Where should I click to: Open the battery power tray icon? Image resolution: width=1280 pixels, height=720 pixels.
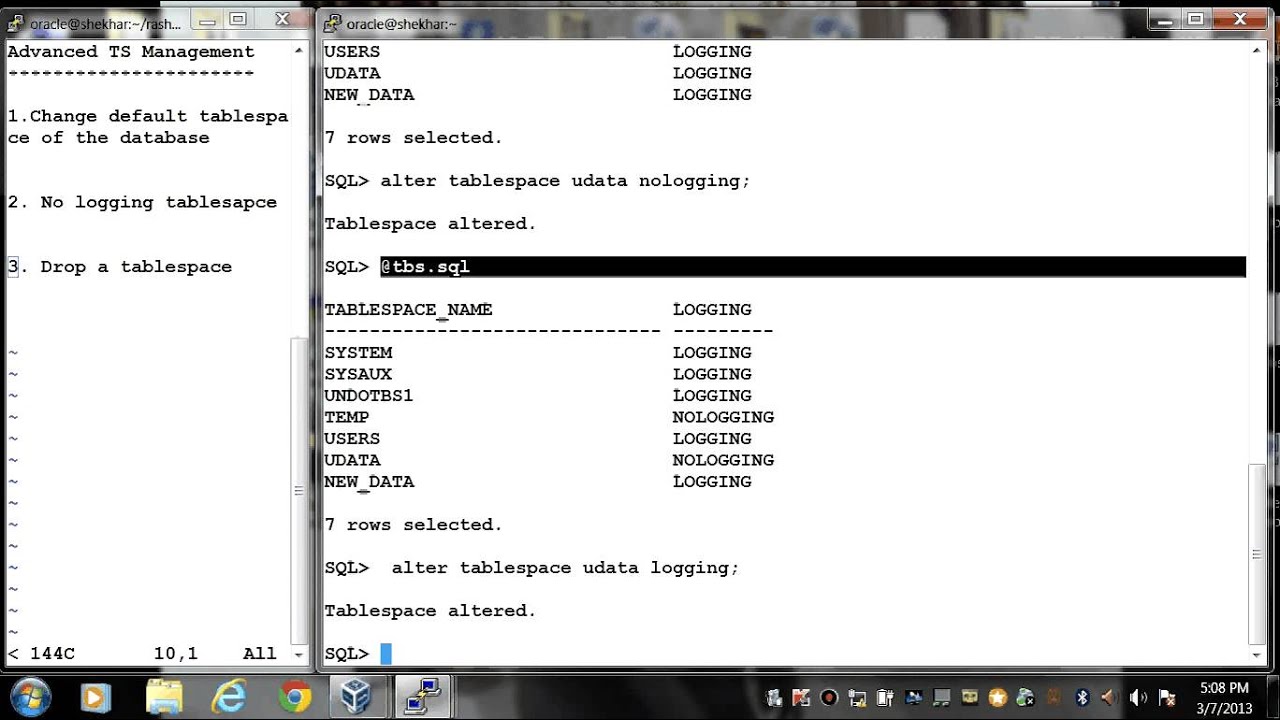tap(885, 698)
